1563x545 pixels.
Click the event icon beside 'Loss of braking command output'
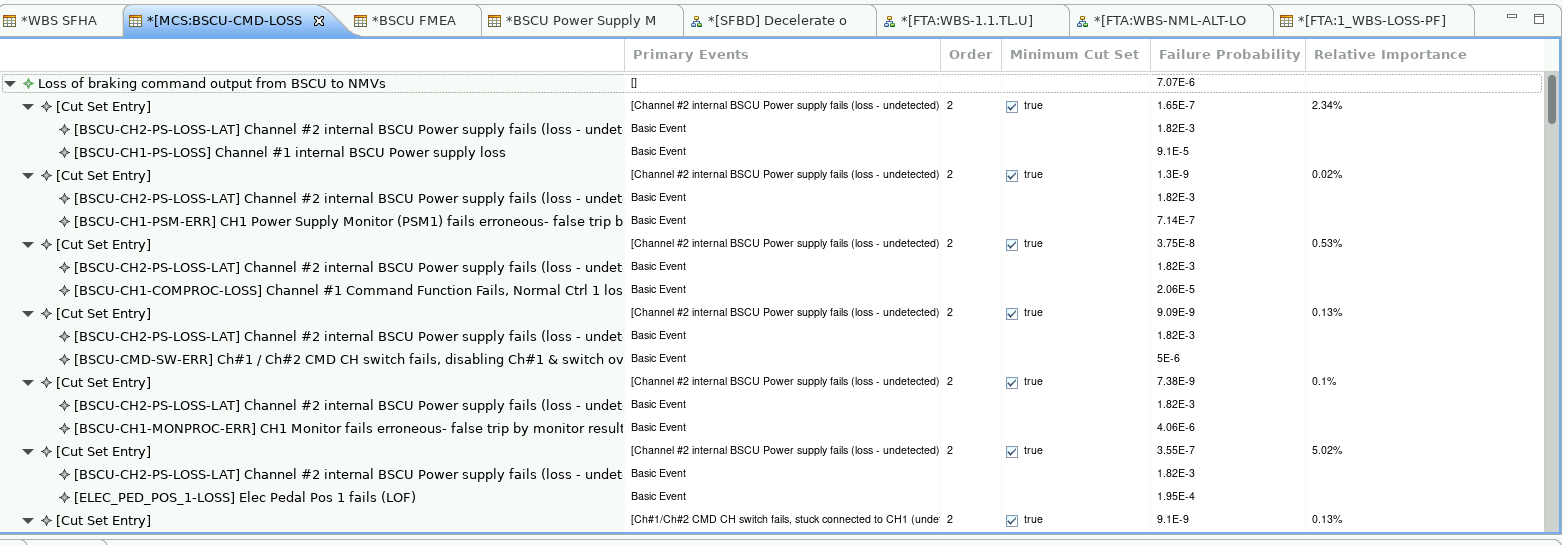(28, 84)
